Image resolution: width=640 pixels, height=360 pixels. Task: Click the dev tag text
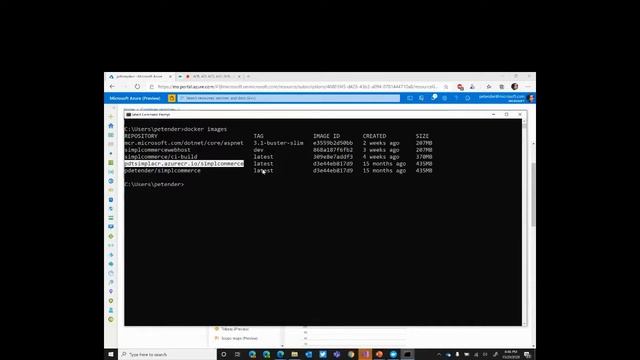click(x=258, y=150)
